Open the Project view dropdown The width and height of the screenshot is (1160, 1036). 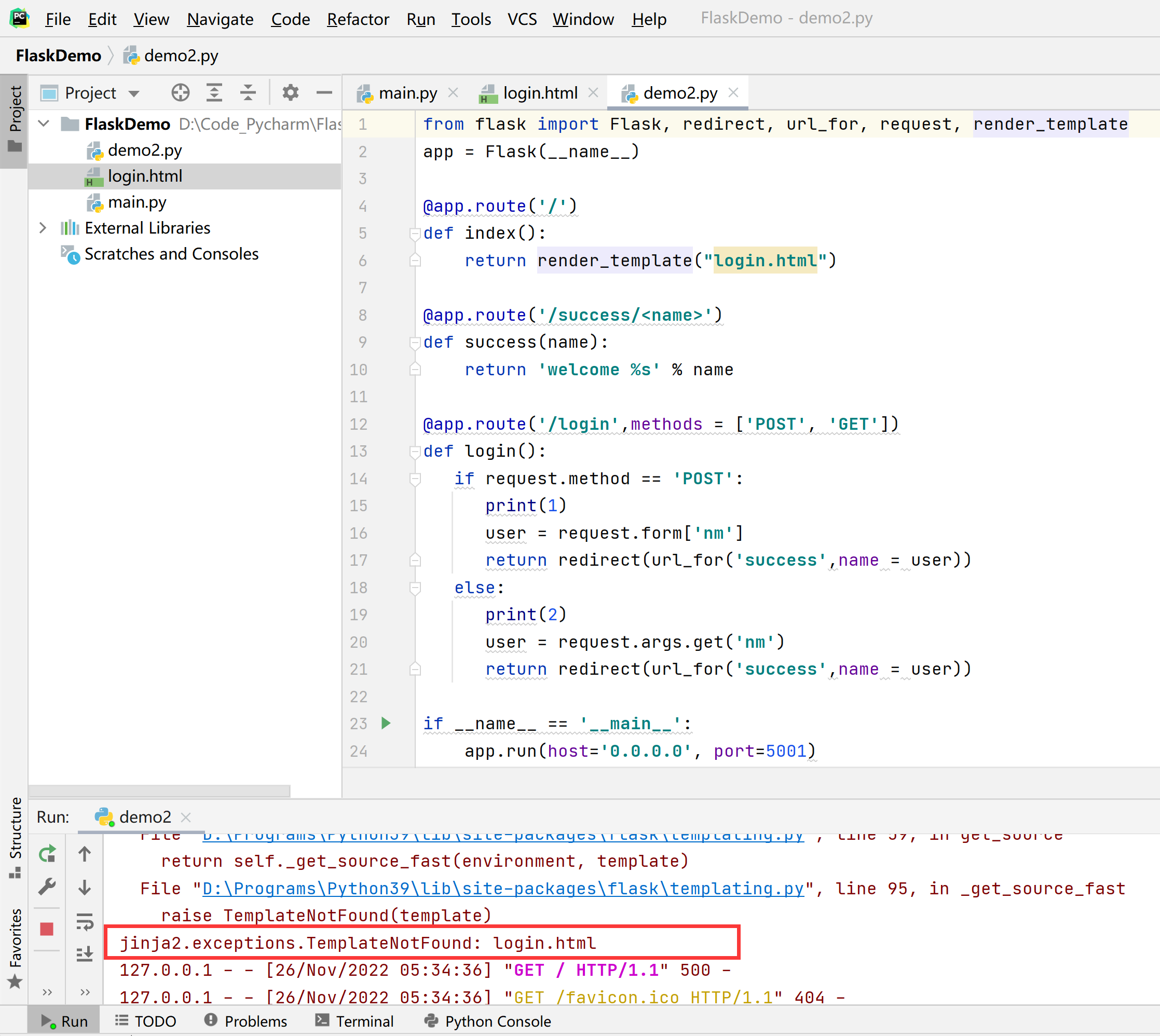click(134, 93)
